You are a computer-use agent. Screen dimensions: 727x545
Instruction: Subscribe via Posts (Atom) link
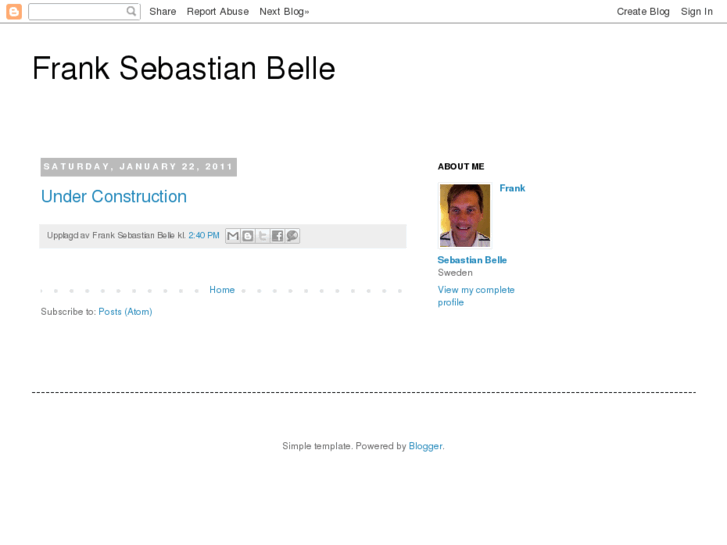125,312
